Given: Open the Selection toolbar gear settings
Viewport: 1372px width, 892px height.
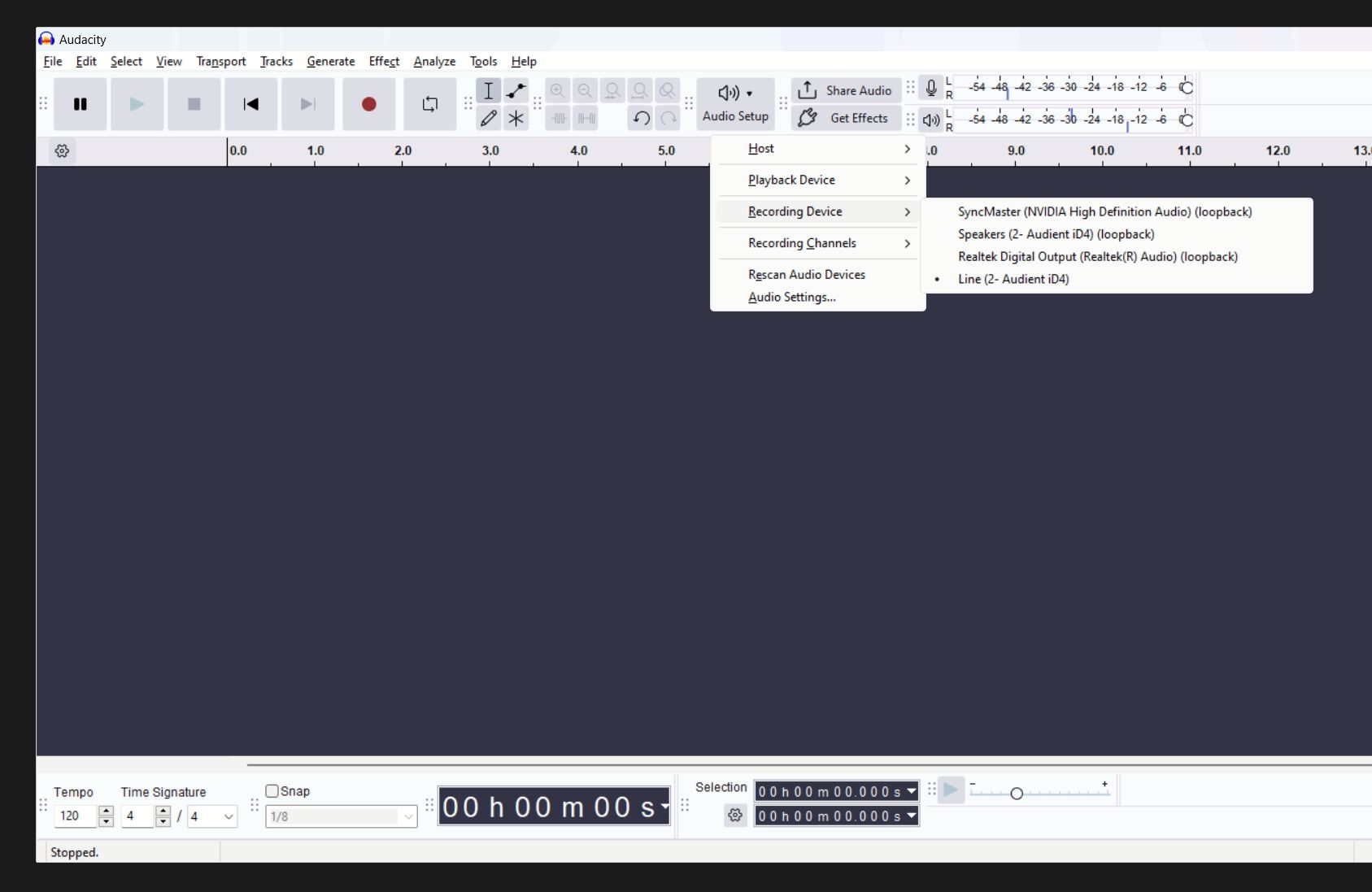Looking at the screenshot, I should click(x=735, y=815).
